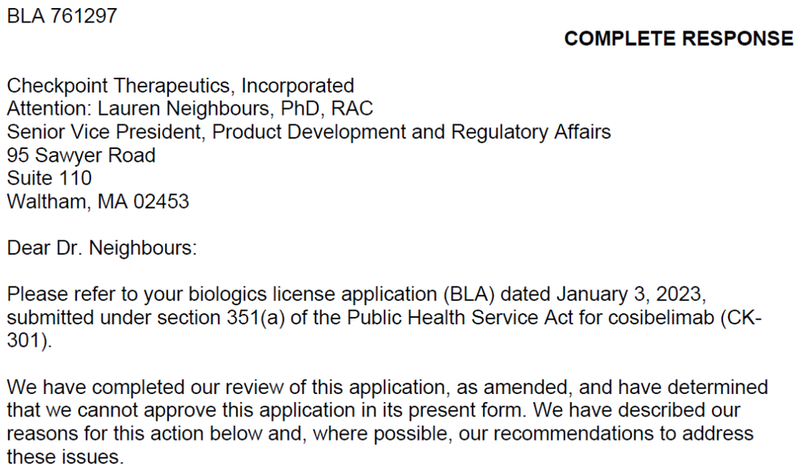Viewport: 800px width, 474px height.
Task: Click the Suite 110 line
Action: (49, 178)
